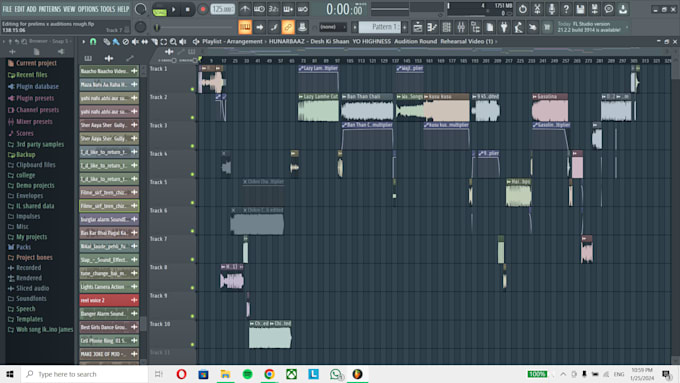The image size is (680, 383).
Task: Click the shopping cart icon
Action: [x=547, y=27]
